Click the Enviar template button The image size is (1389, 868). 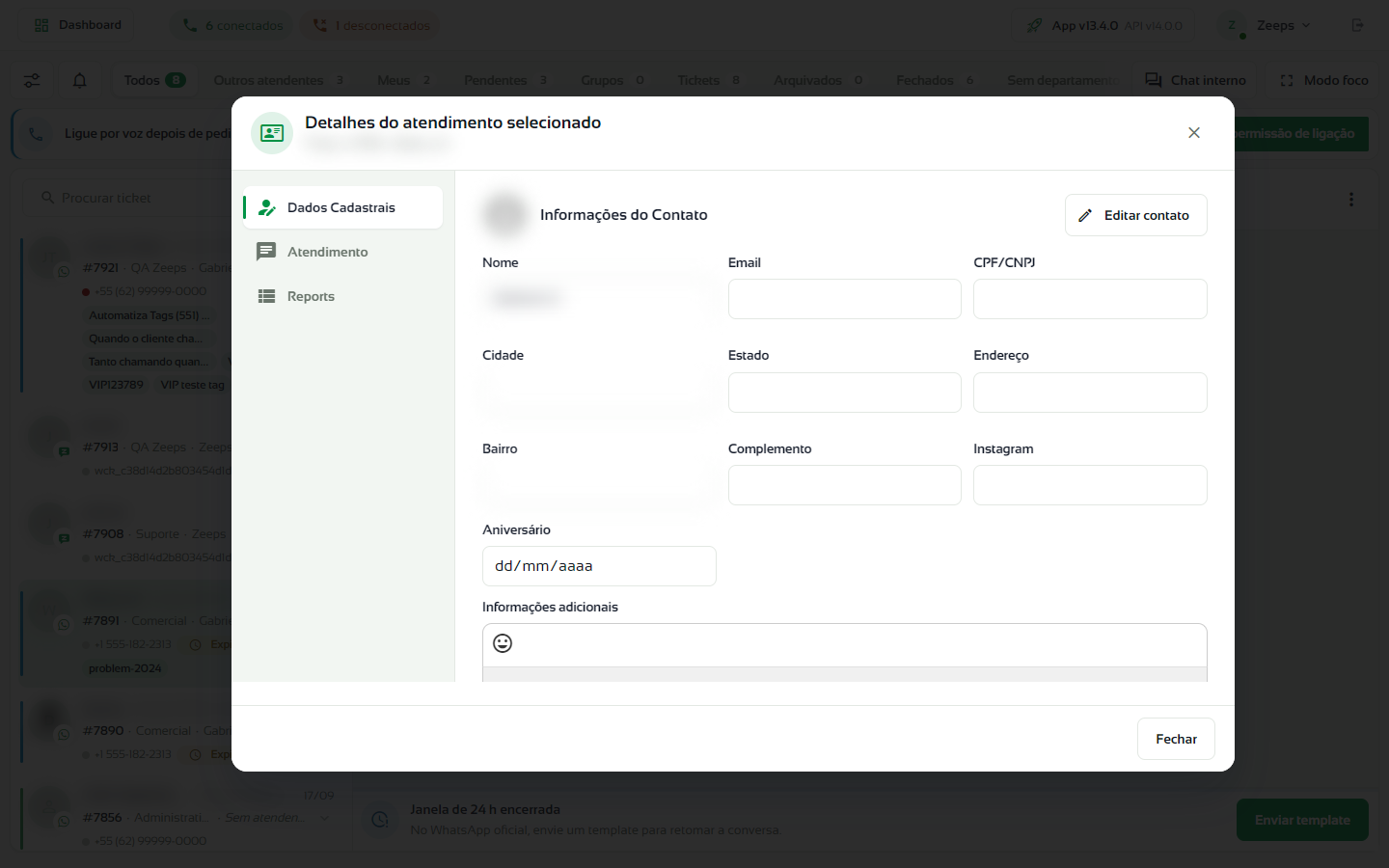click(x=1302, y=820)
